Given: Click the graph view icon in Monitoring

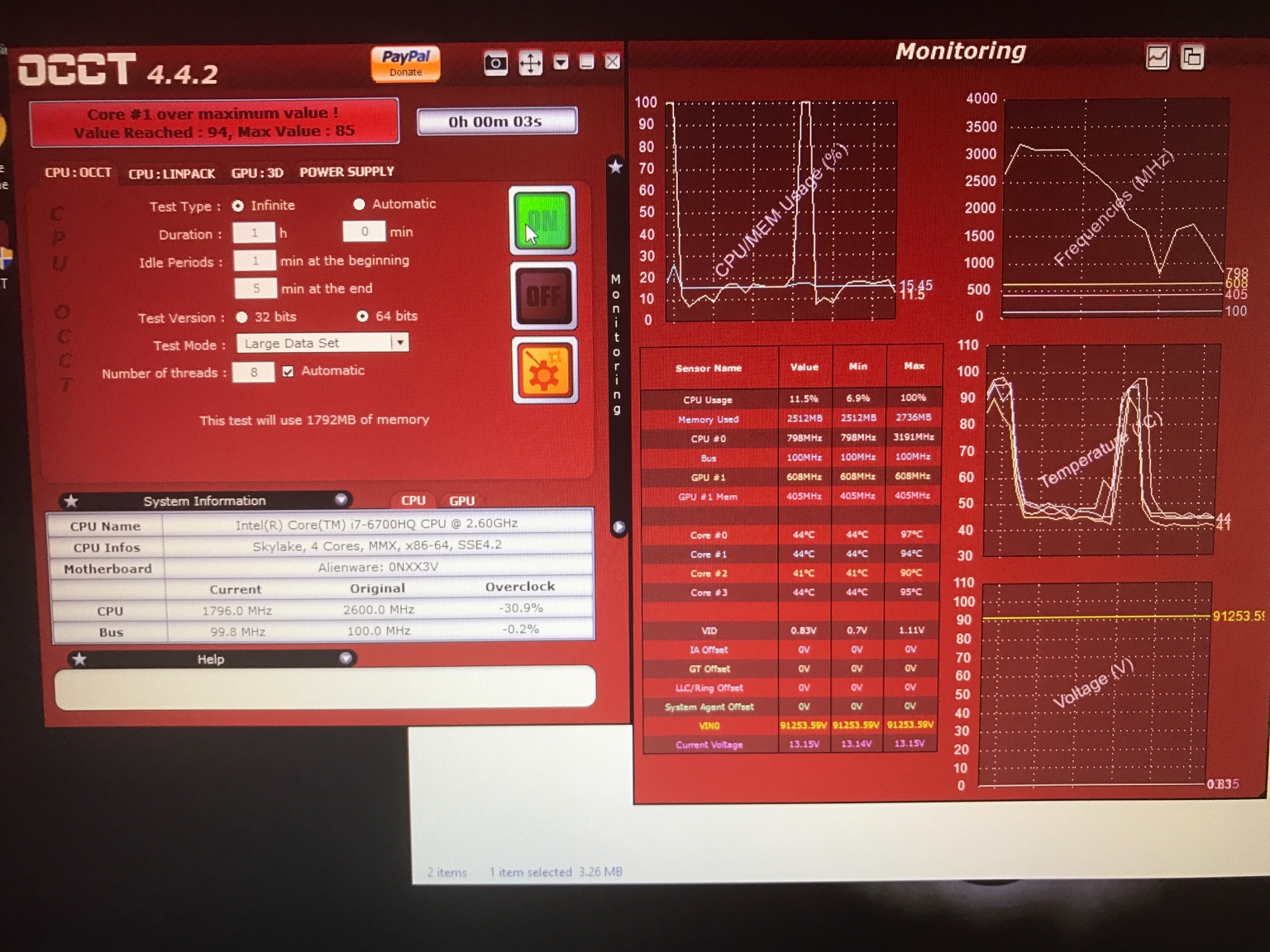Looking at the screenshot, I should tap(1158, 57).
